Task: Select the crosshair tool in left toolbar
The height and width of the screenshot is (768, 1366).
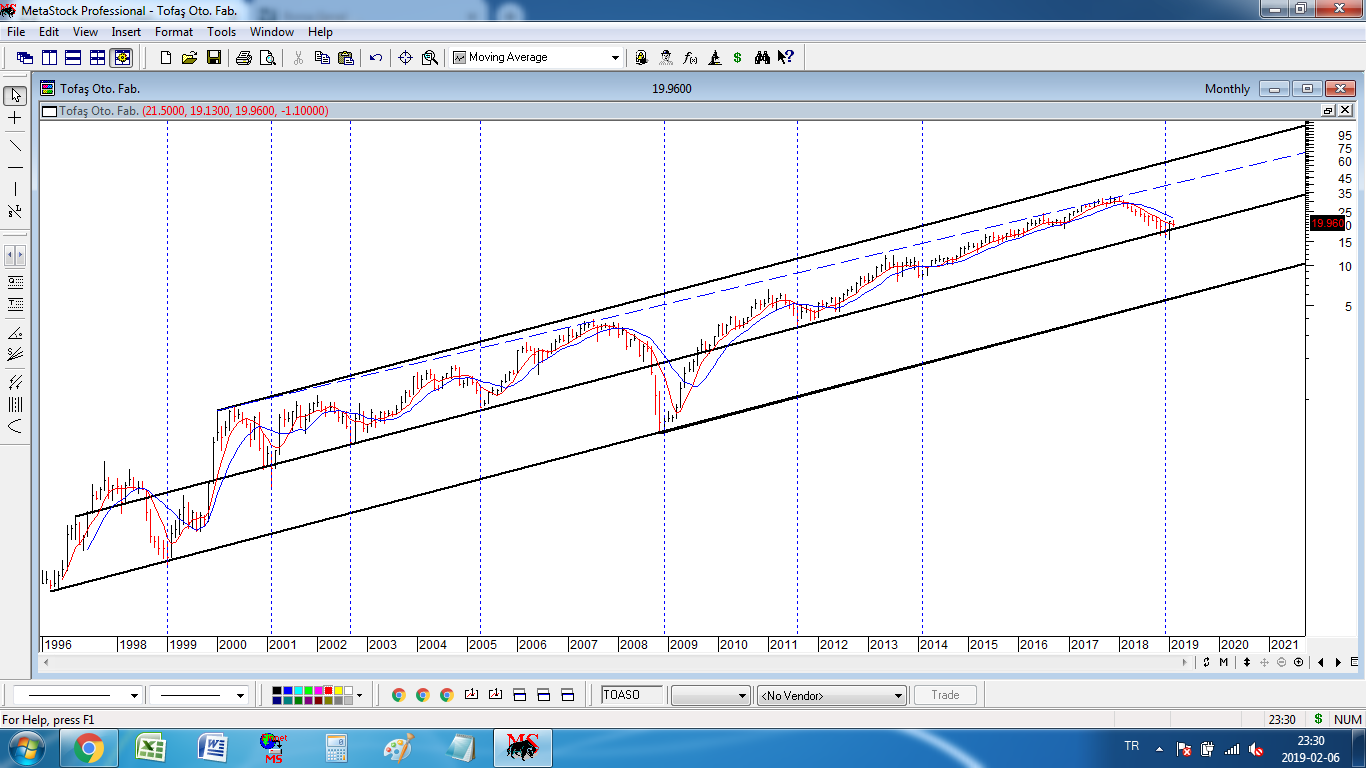Action: (x=15, y=118)
